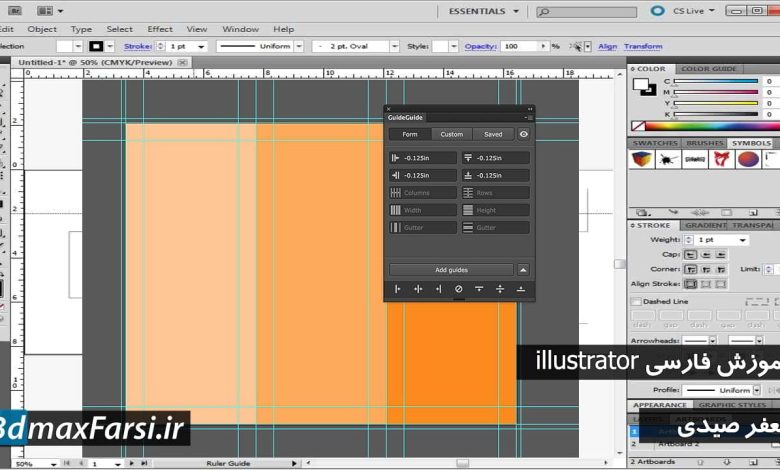Clear all guides with the circle-slash icon

tap(459, 289)
